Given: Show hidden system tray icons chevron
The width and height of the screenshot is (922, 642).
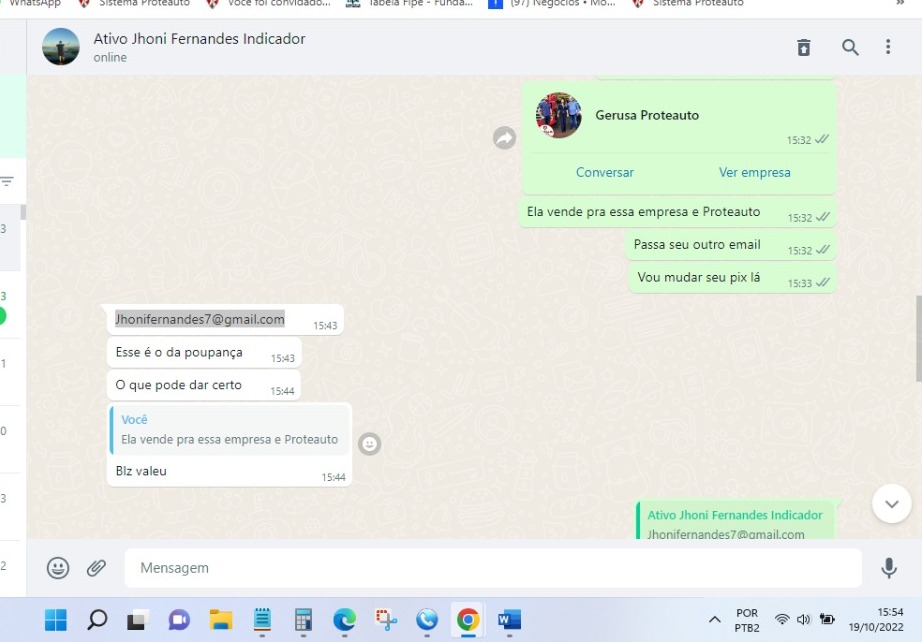Looking at the screenshot, I should (x=714, y=620).
